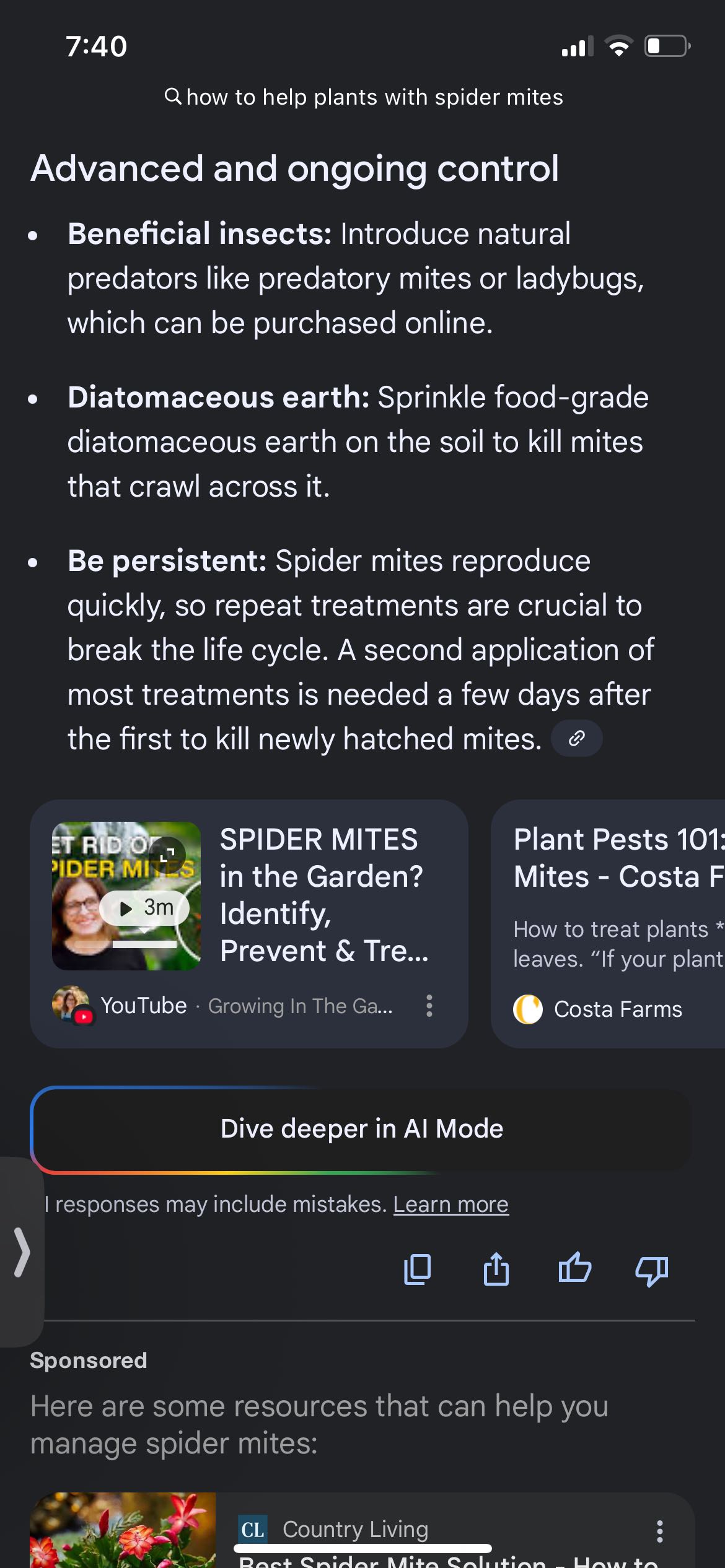Screen dimensions: 725x1568
Task: Tap the search magnifier icon
Action: click(x=173, y=97)
